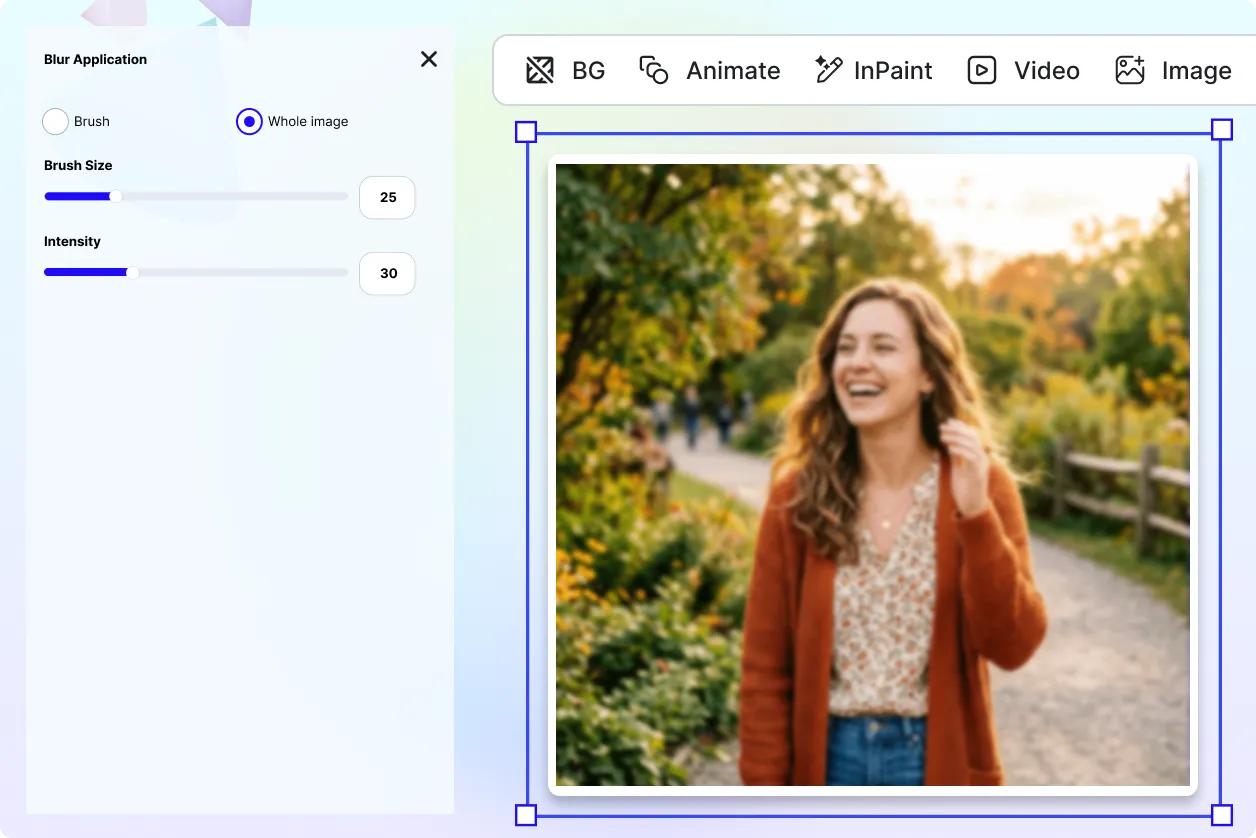Click the Animate shapes icon
The width and height of the screenshot is (1256, 838).
click(x=654, y=71)
